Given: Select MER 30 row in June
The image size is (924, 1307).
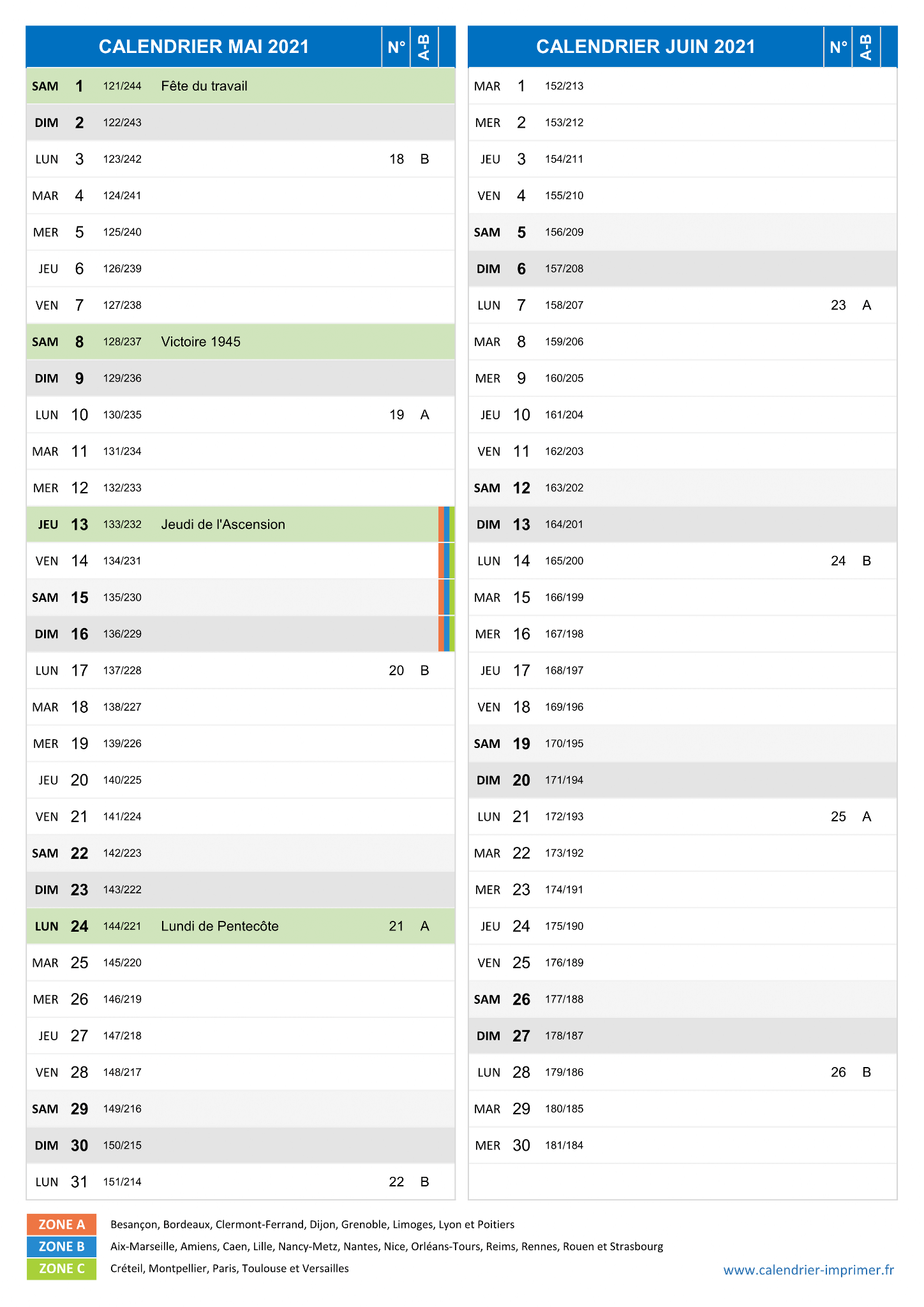Looking at the screenshot, I should [683, 1146].
